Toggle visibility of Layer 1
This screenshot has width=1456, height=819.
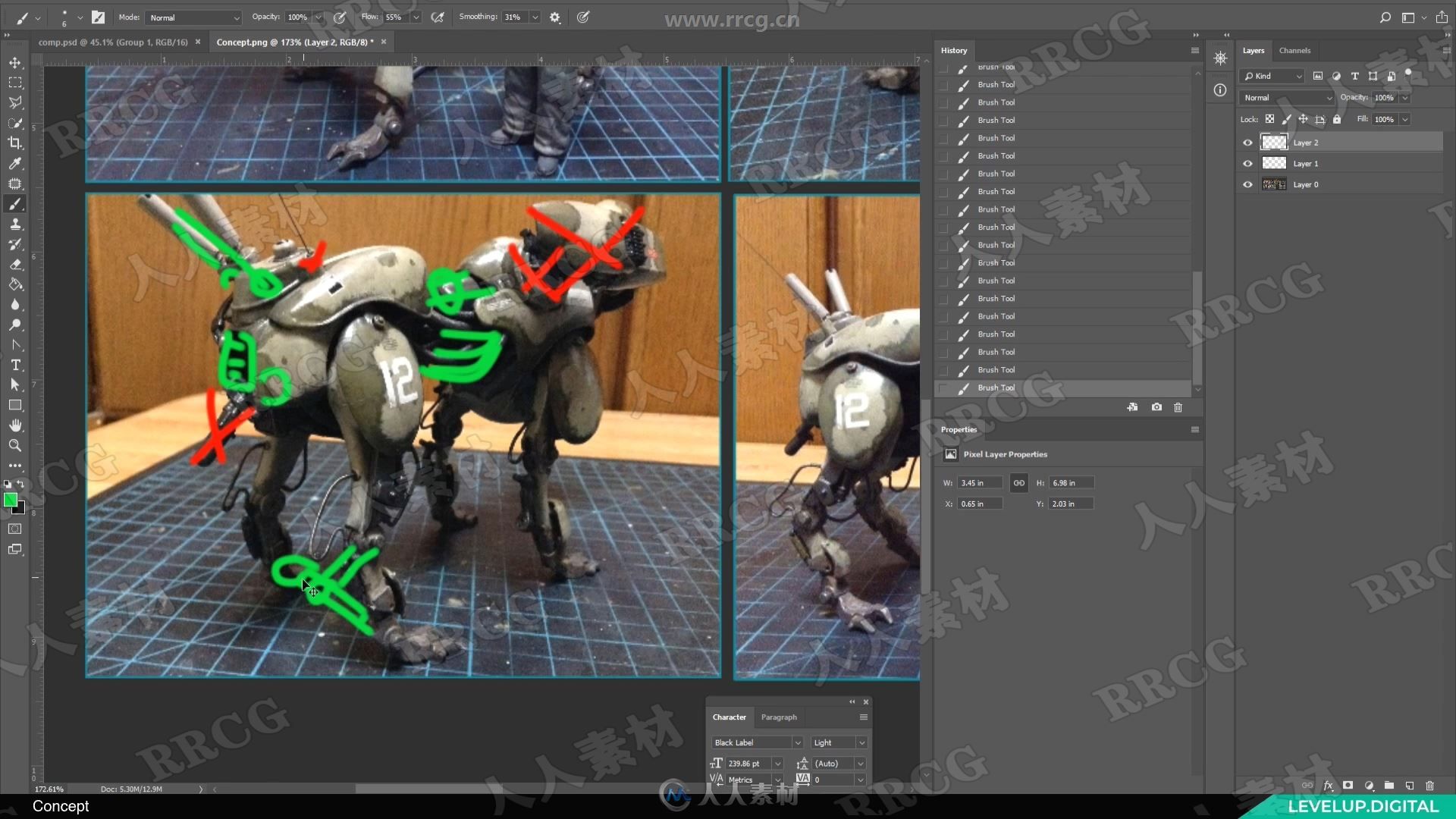1247,163
